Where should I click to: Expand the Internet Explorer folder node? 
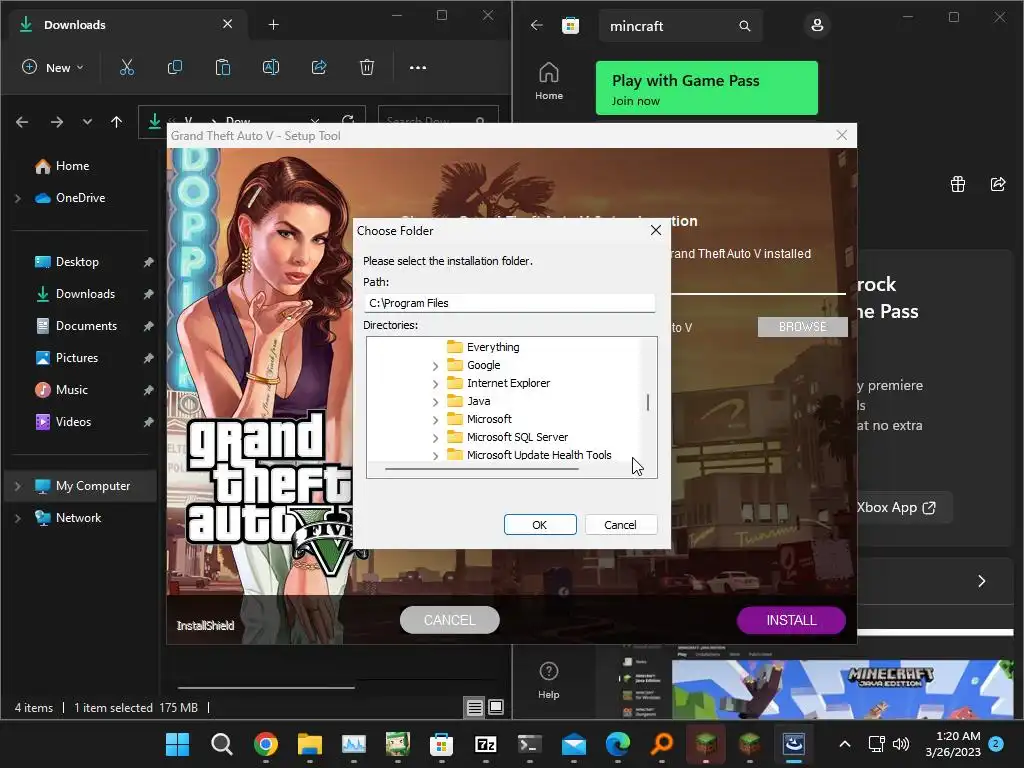436,384
